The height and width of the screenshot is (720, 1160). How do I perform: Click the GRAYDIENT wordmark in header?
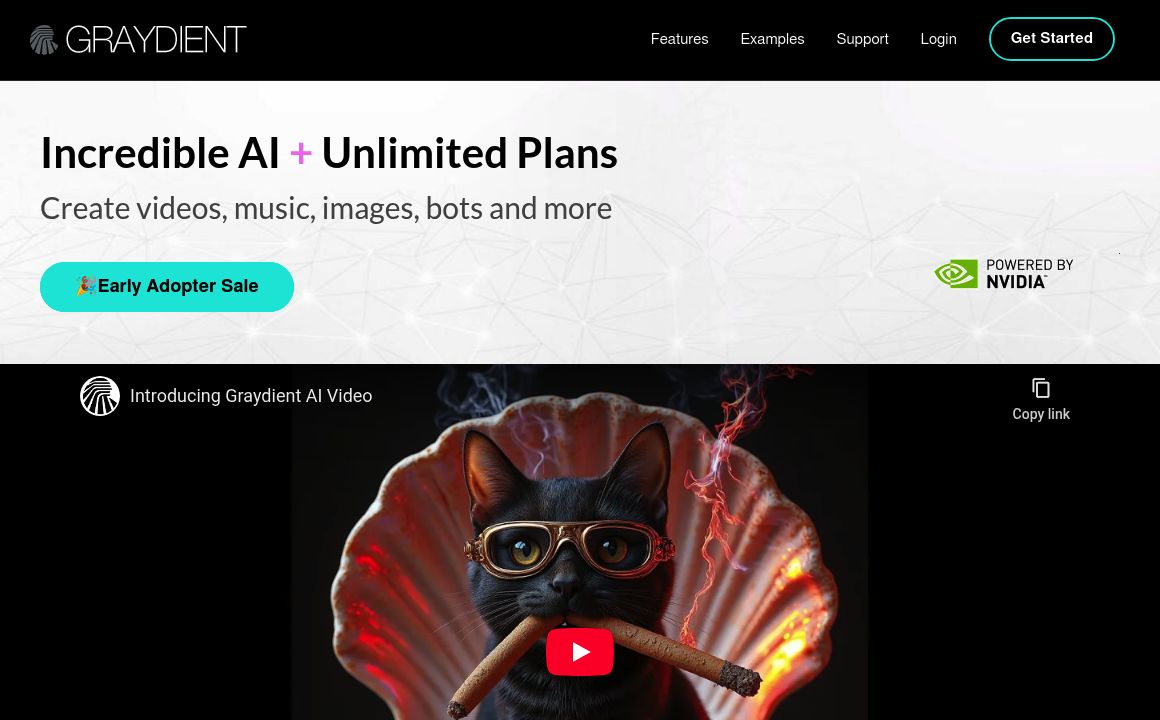(156, 40)
